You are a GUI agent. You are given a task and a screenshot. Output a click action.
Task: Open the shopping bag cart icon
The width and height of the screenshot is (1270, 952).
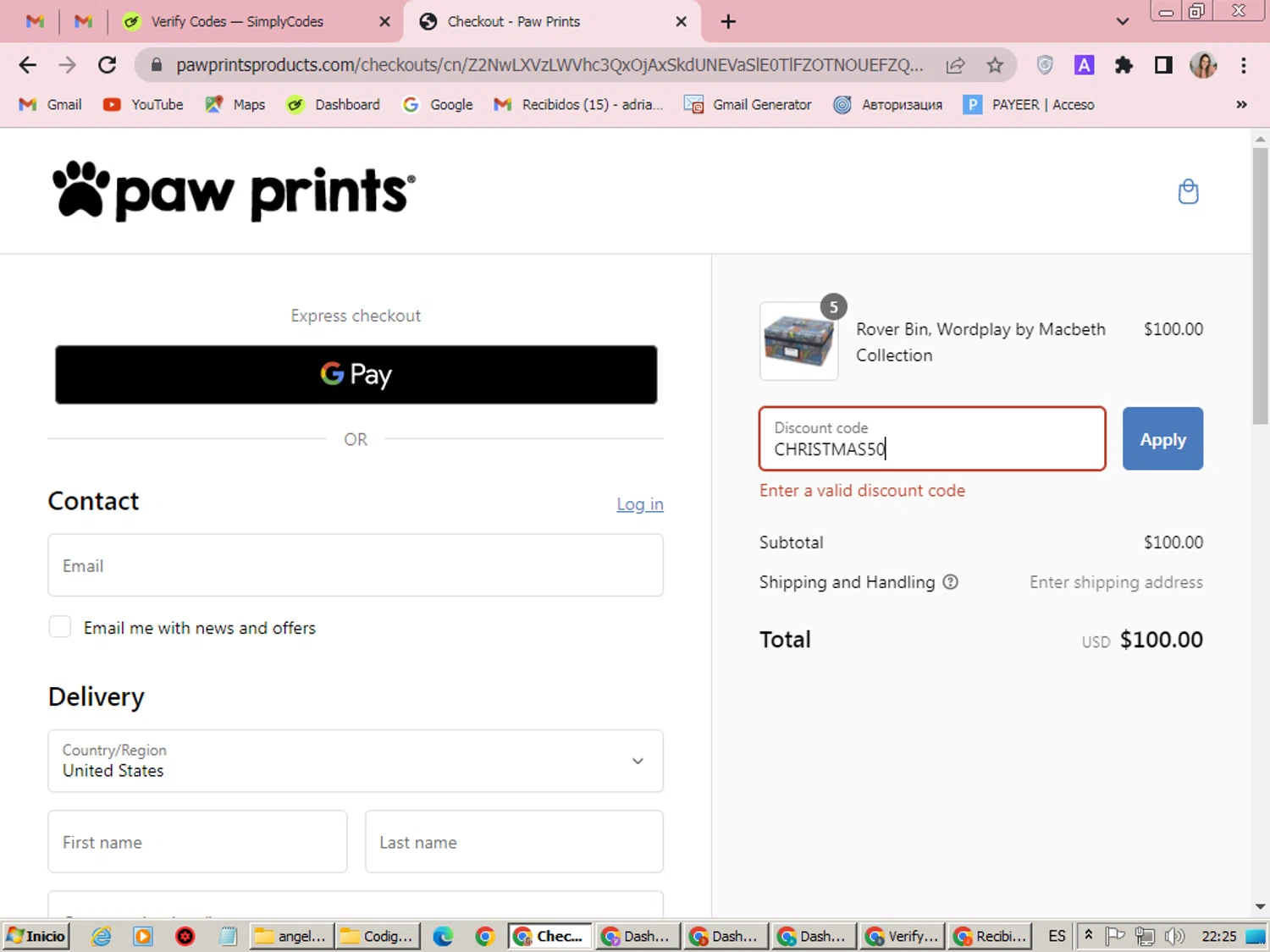click(1189, 192)
